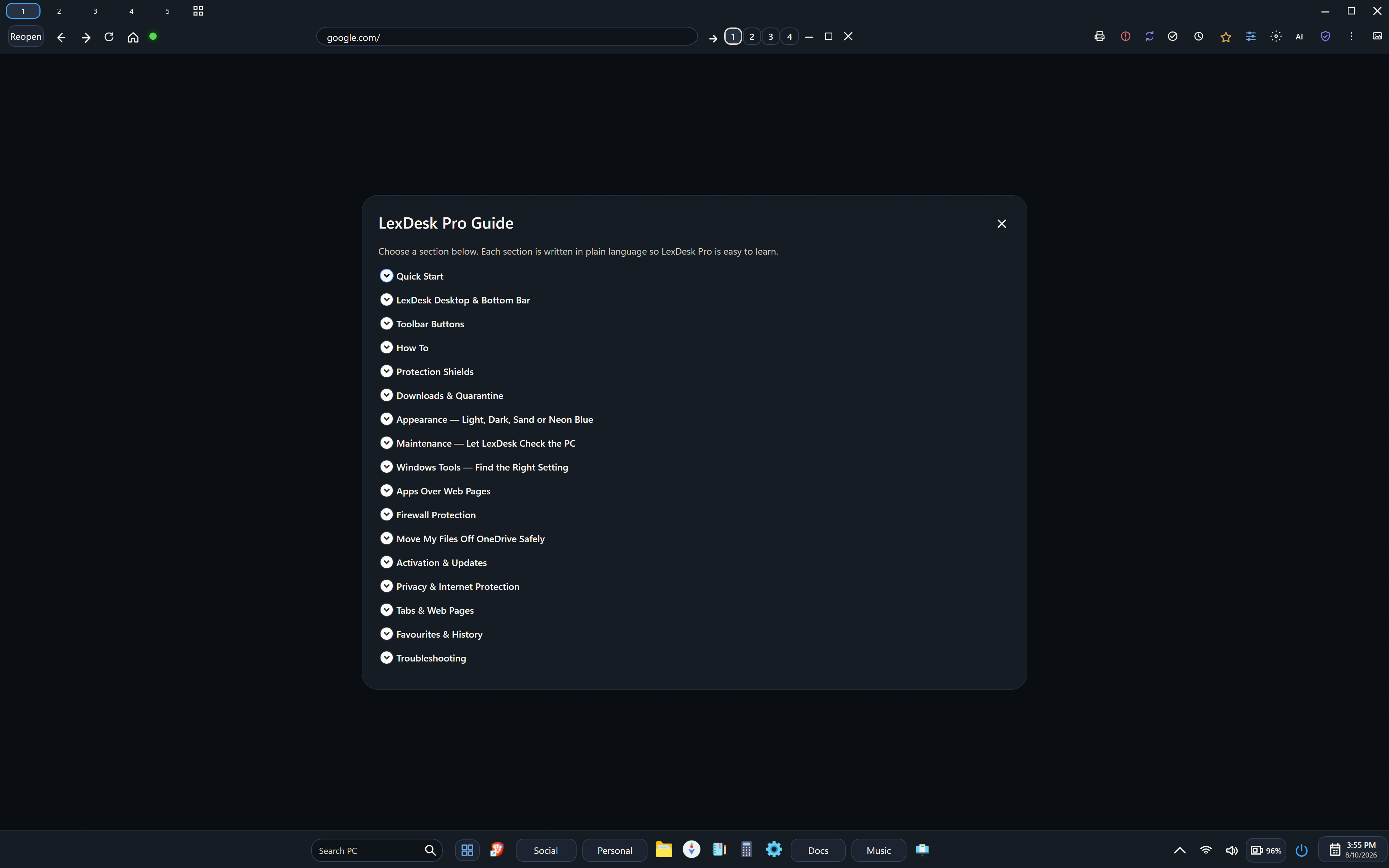Navigate back with left arrow
The image size is (1389, 868).
(x=61, y=37)
